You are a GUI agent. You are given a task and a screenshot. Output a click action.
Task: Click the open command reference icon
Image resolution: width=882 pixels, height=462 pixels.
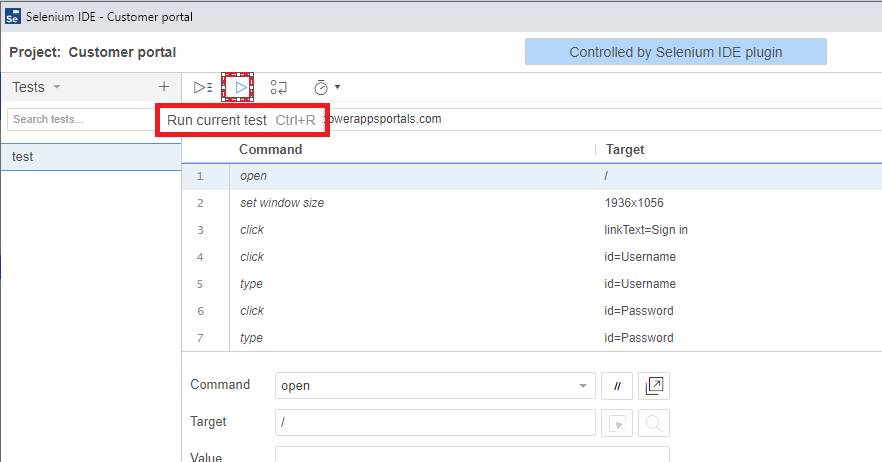point(654,386)
